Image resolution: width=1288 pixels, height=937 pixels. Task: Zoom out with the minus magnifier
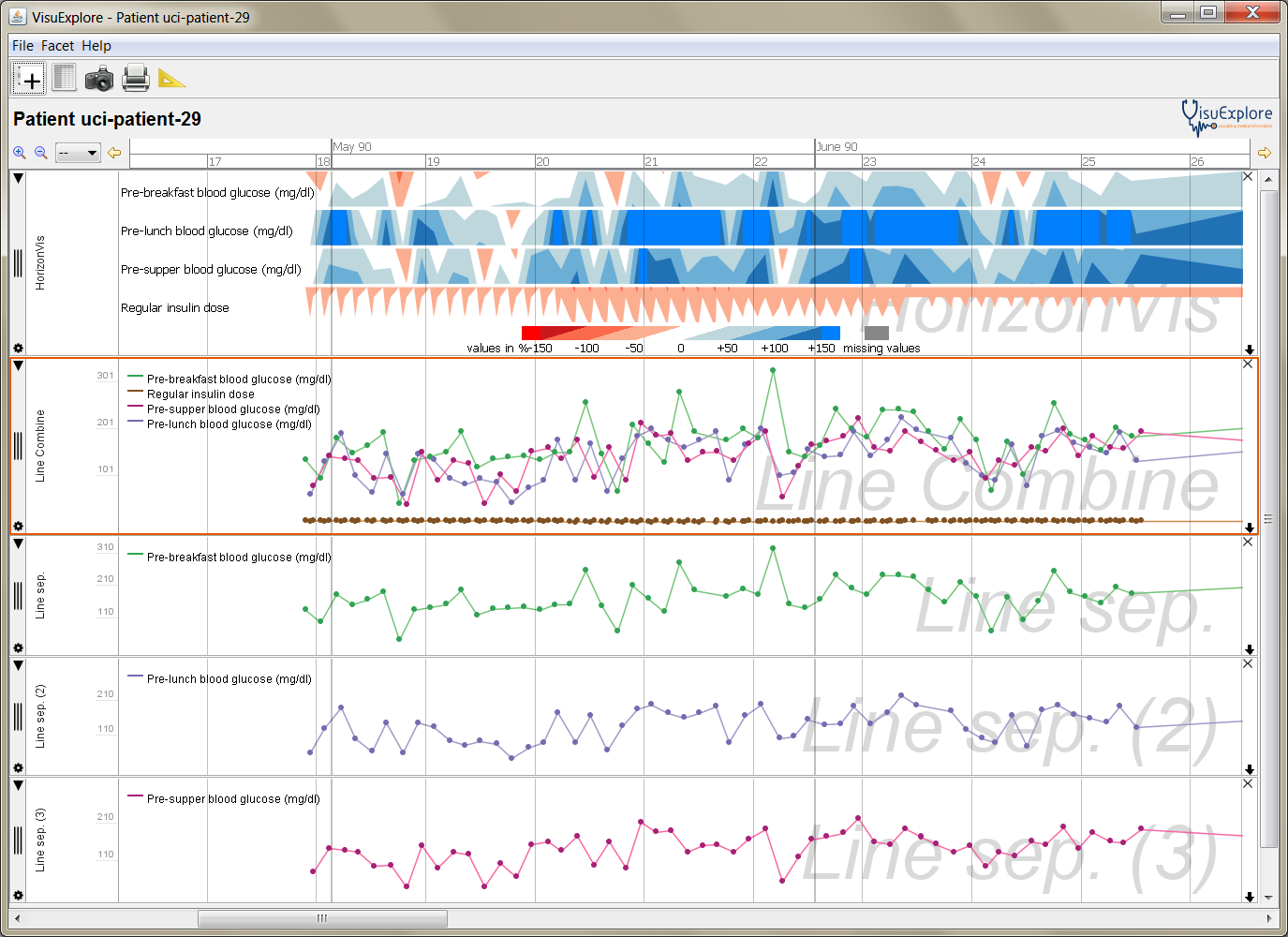click(41, 153)
